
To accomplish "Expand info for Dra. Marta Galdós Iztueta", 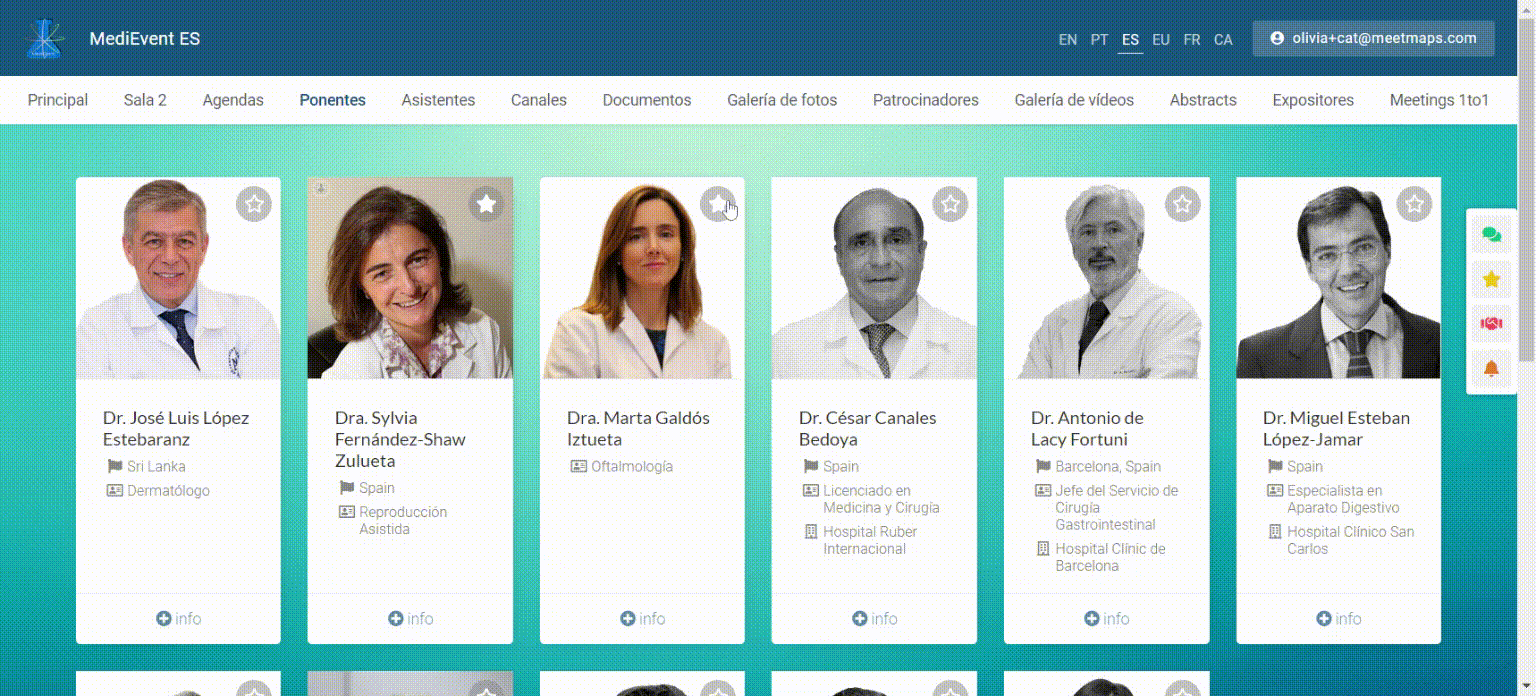I will (642, 619).
